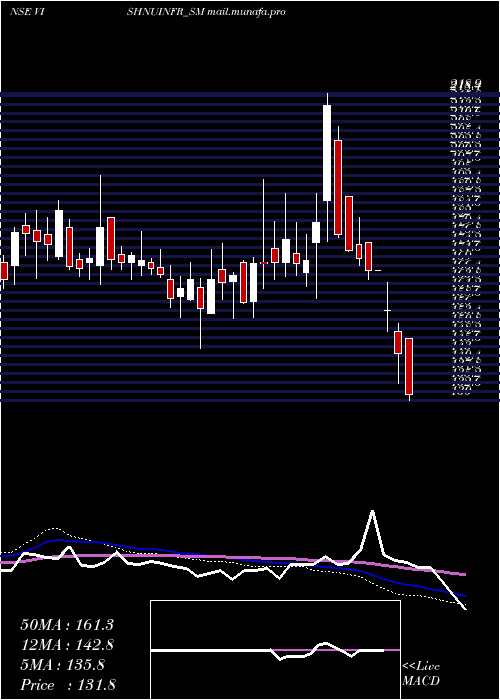Image resolution: width=500 pixels, height=700 pixels.
Task: Click the Price : 131.8 label
Action: [x=68, y=685]
